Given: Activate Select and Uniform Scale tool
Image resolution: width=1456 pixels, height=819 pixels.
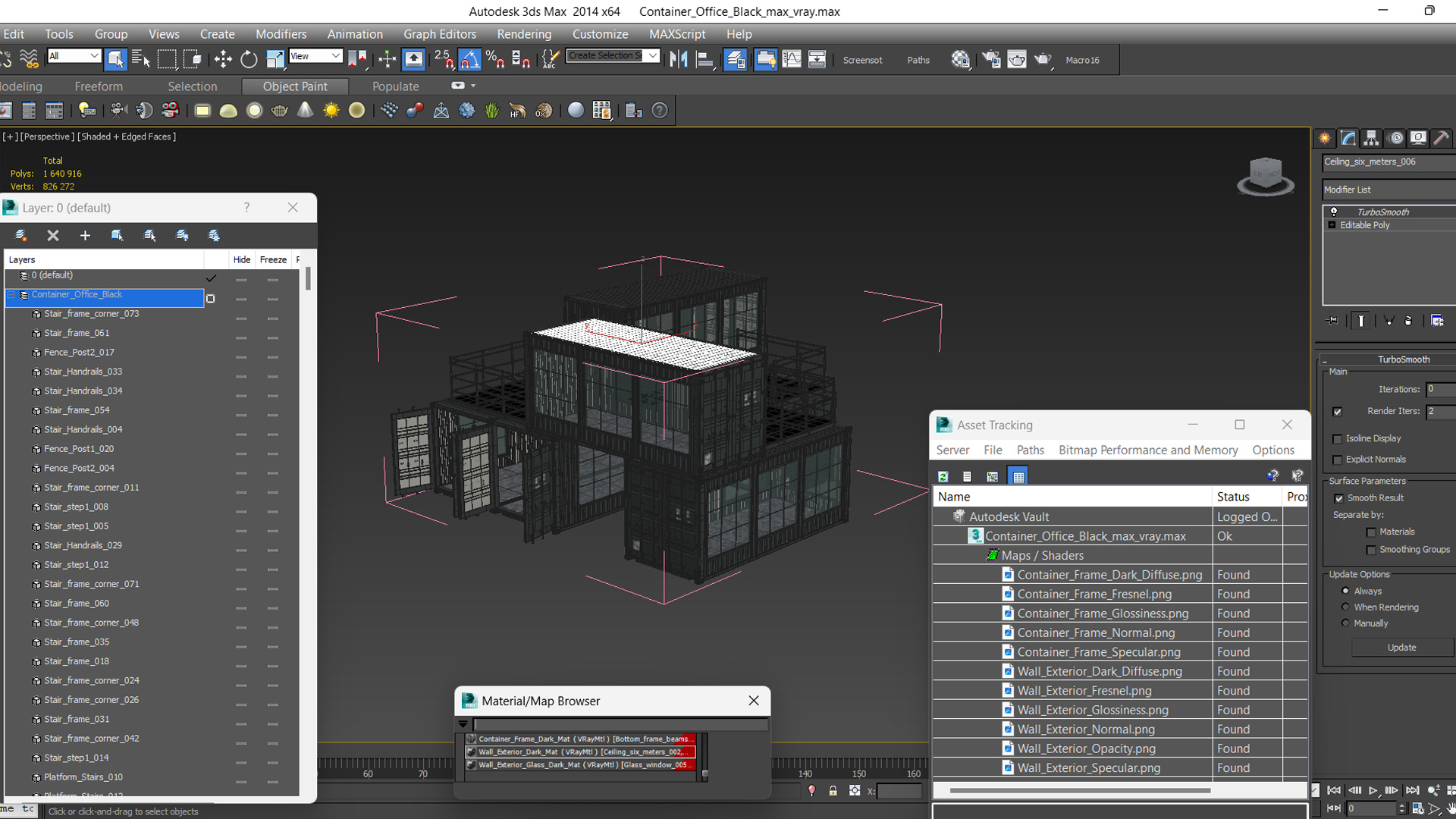Looking at the screenshot, I should point(275,59).
